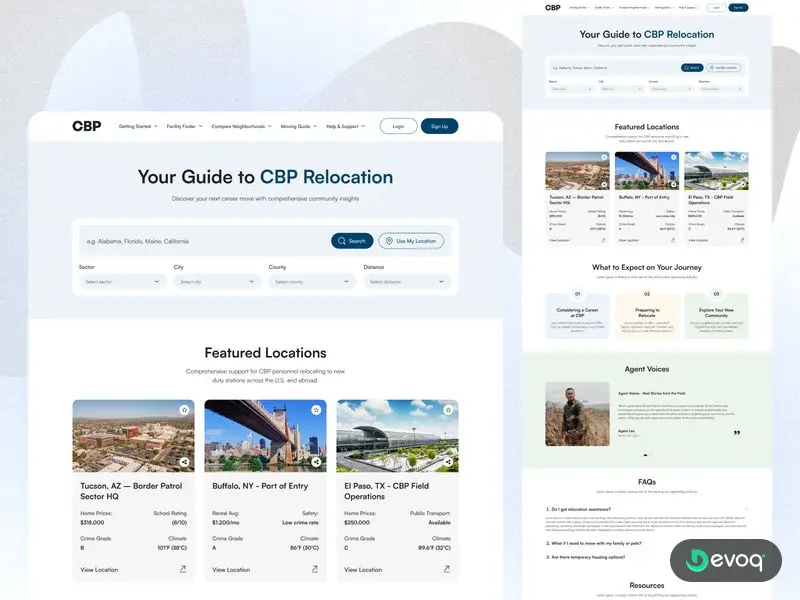Click View Location on Tucson card
This screenshot has height=600, width=800.
coord(99,569)
